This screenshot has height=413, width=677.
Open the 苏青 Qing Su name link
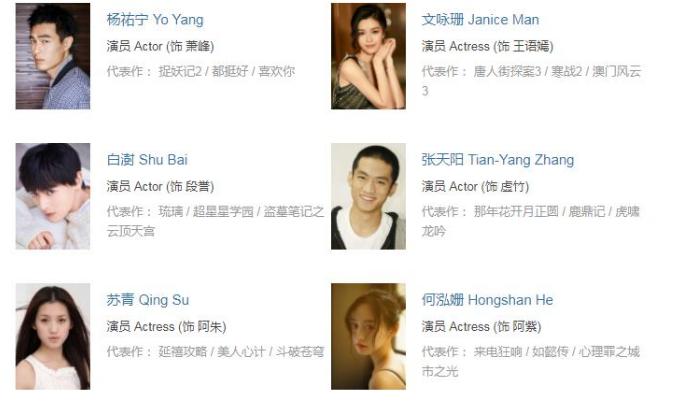148,300
